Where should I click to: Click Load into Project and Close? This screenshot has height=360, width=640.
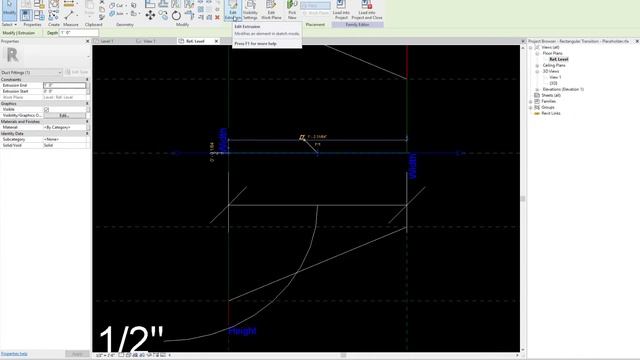coord(367,10)
